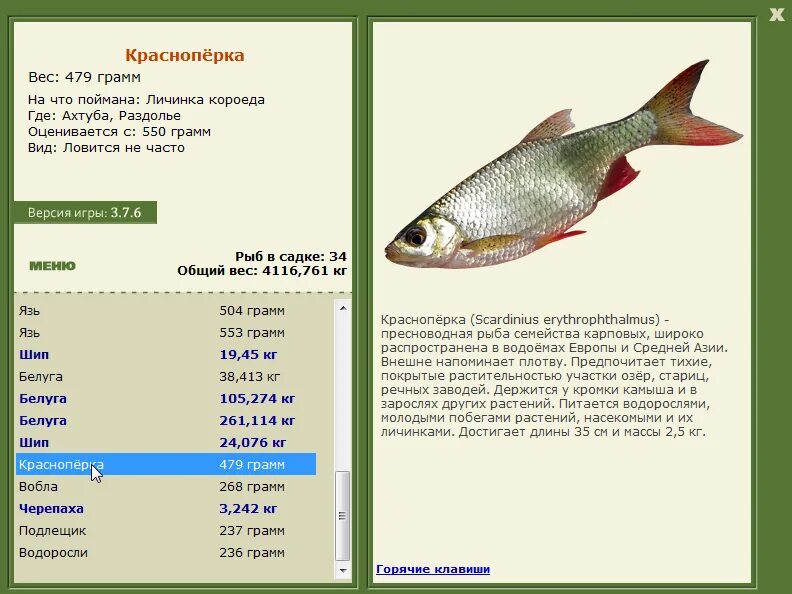Select the Черепаха 3,242 кг row

point(166,509)
